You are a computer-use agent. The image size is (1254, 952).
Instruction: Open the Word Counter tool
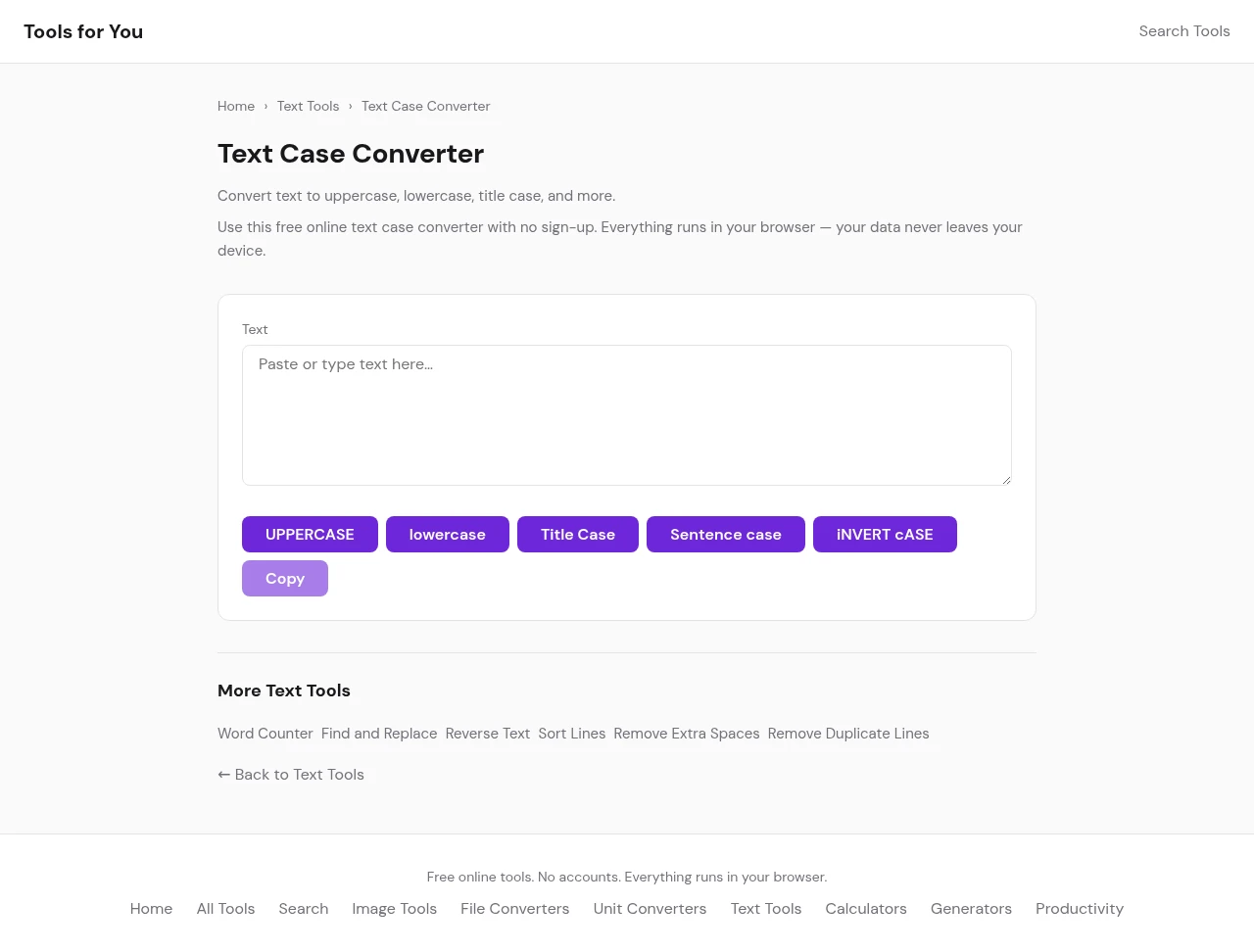coord(265,734)
